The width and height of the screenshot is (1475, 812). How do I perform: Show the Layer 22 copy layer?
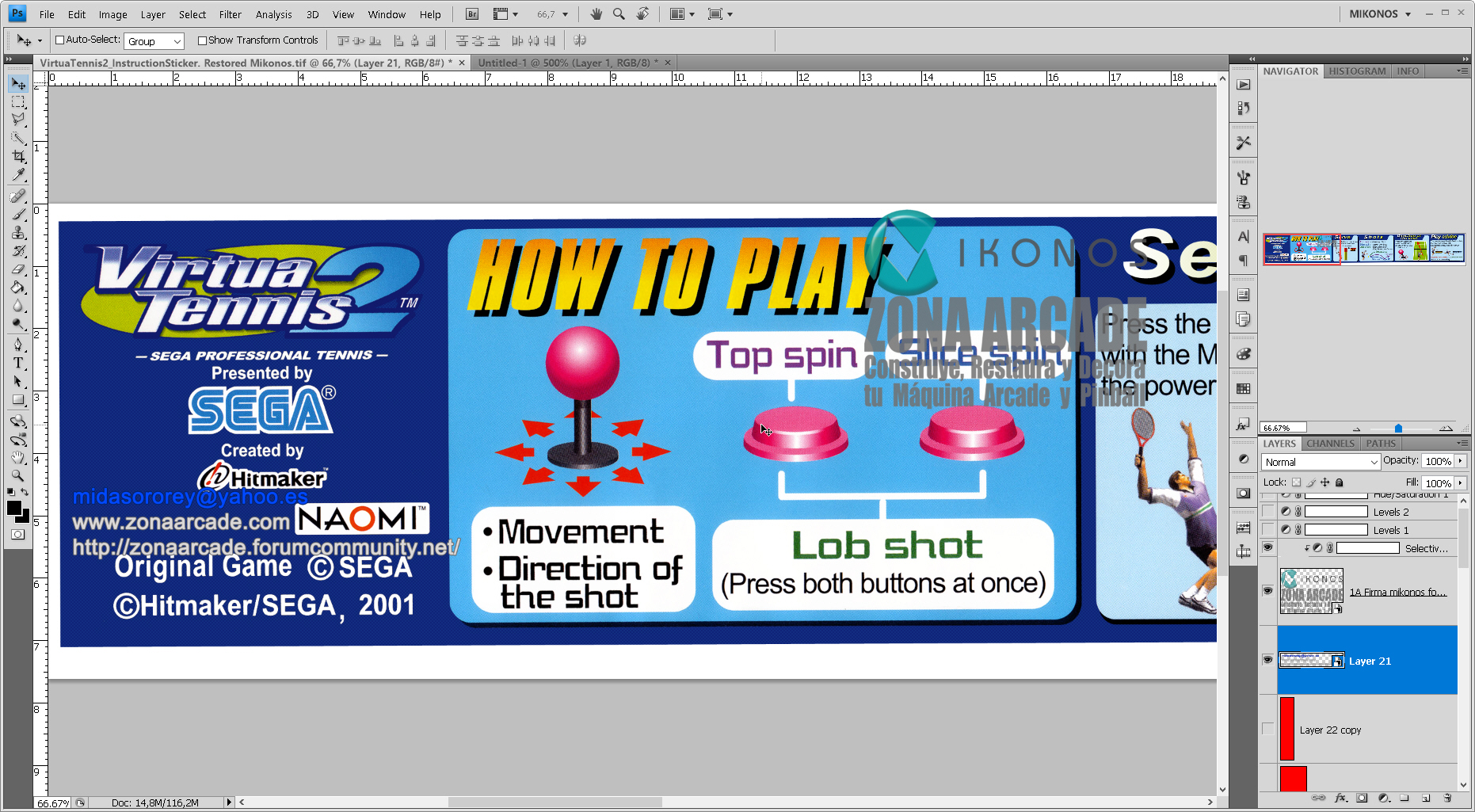coord(1268,729)
